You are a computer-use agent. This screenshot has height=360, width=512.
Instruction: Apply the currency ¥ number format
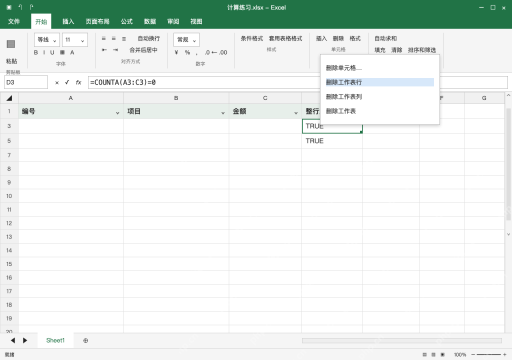176,52
